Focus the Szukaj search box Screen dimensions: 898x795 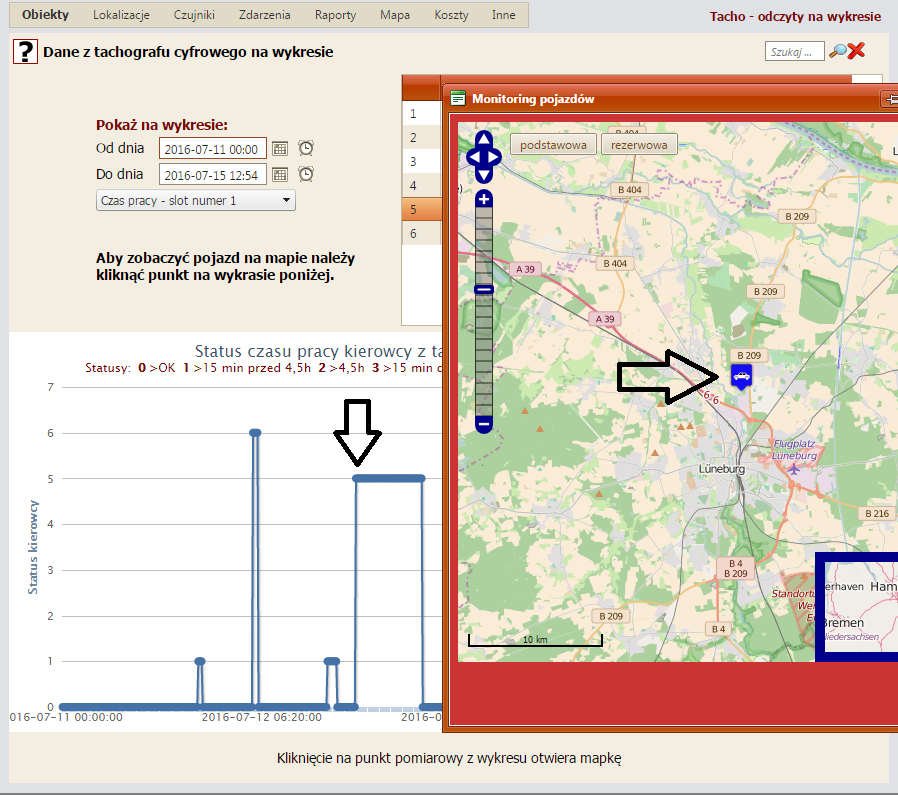tap(794, 51)
